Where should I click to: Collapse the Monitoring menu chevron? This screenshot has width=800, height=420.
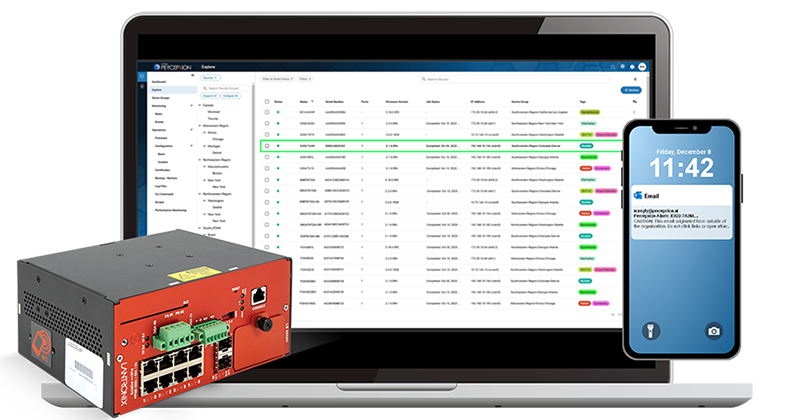191,106
